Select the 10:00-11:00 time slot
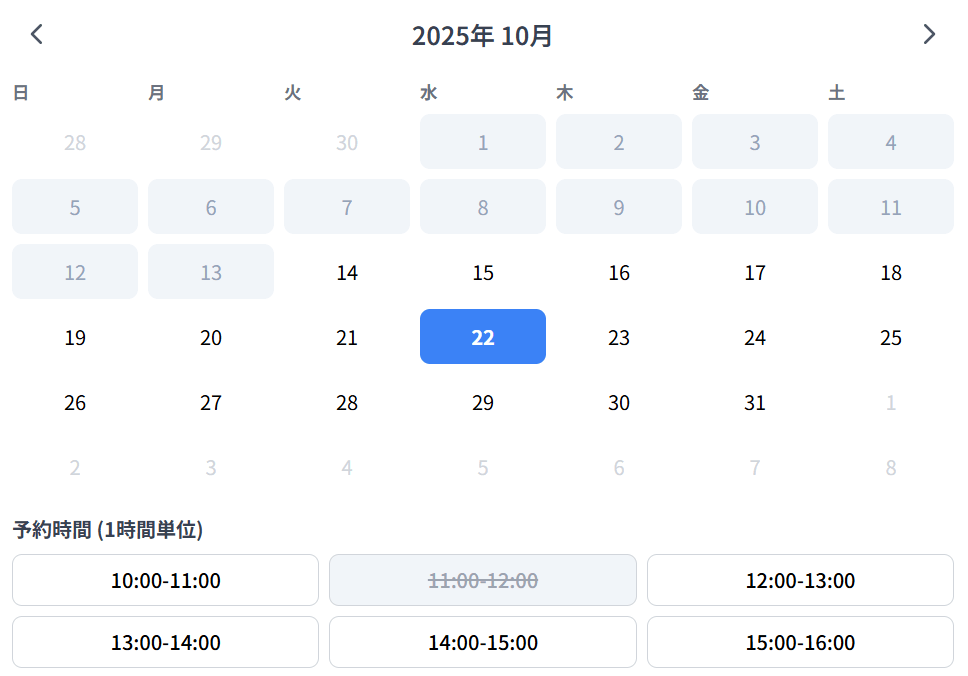This screenshot has width=968, height=676. coord(165,580)
